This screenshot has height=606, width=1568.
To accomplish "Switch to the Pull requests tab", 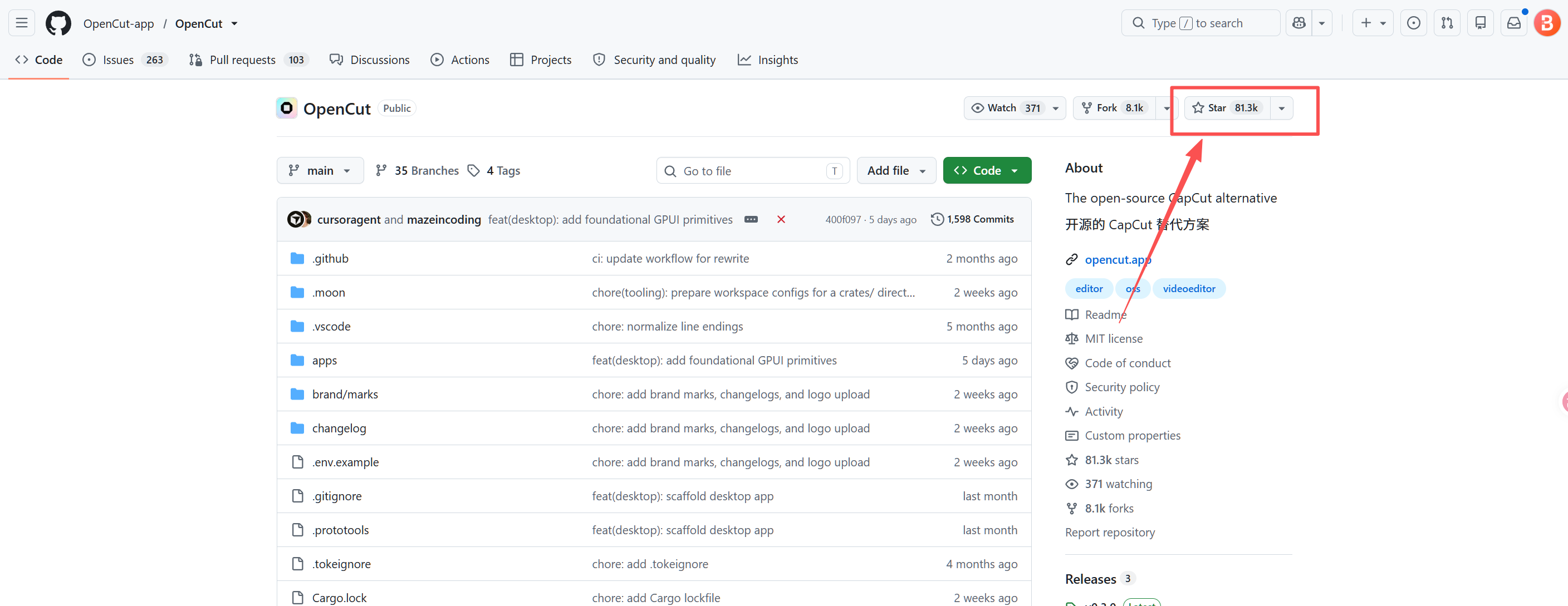I will click(x=249, y=60).
